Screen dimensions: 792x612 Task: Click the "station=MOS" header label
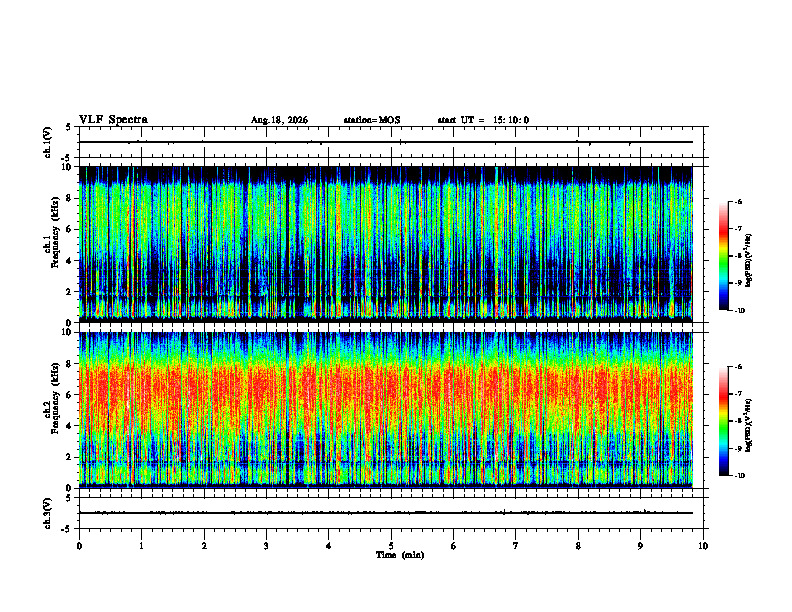coord(372,120)
